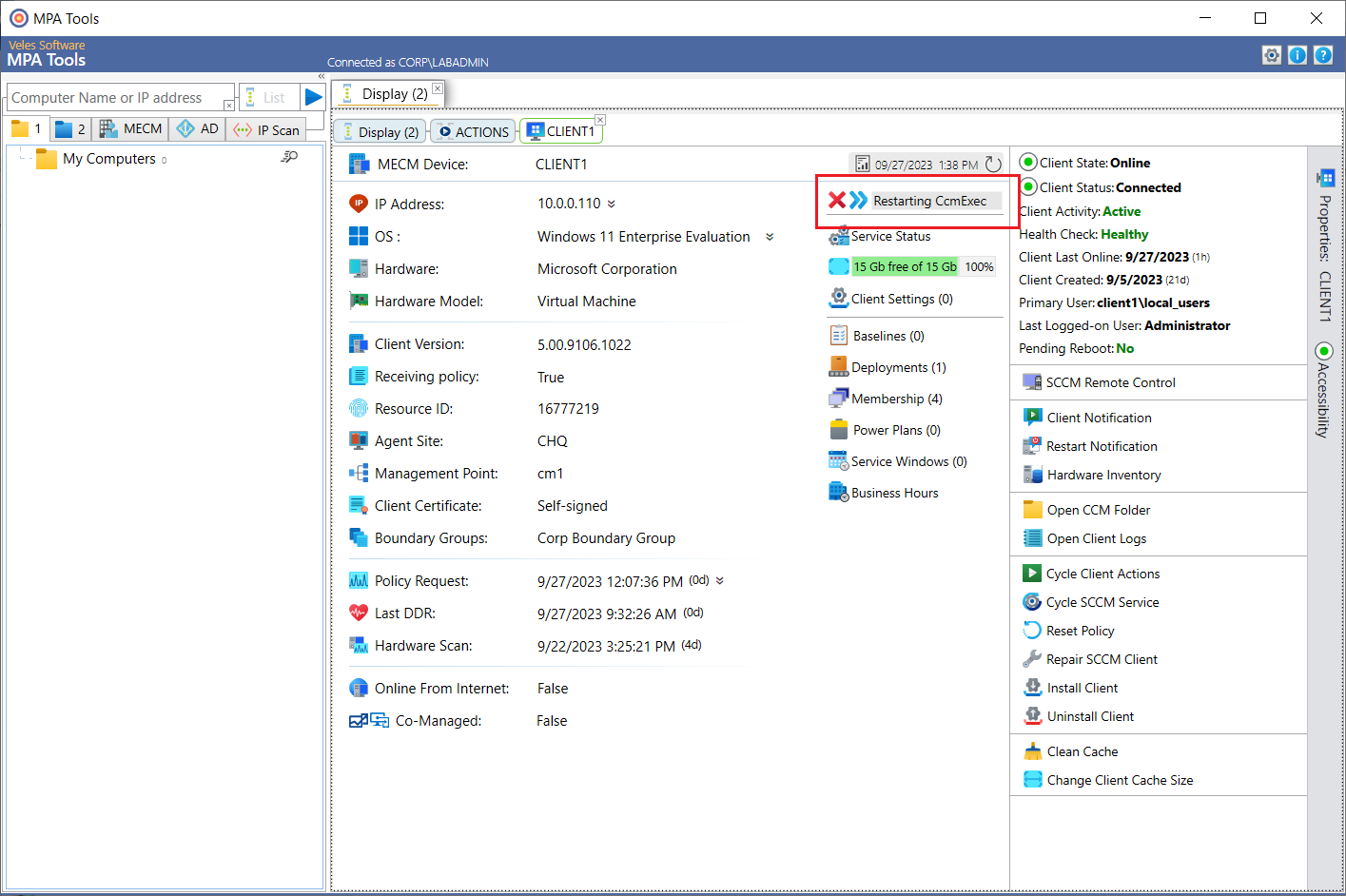Open the IP Scan tab
The width and height of the screenshot is (1346, 896).
pyautogui.click(x=266, y=129)
